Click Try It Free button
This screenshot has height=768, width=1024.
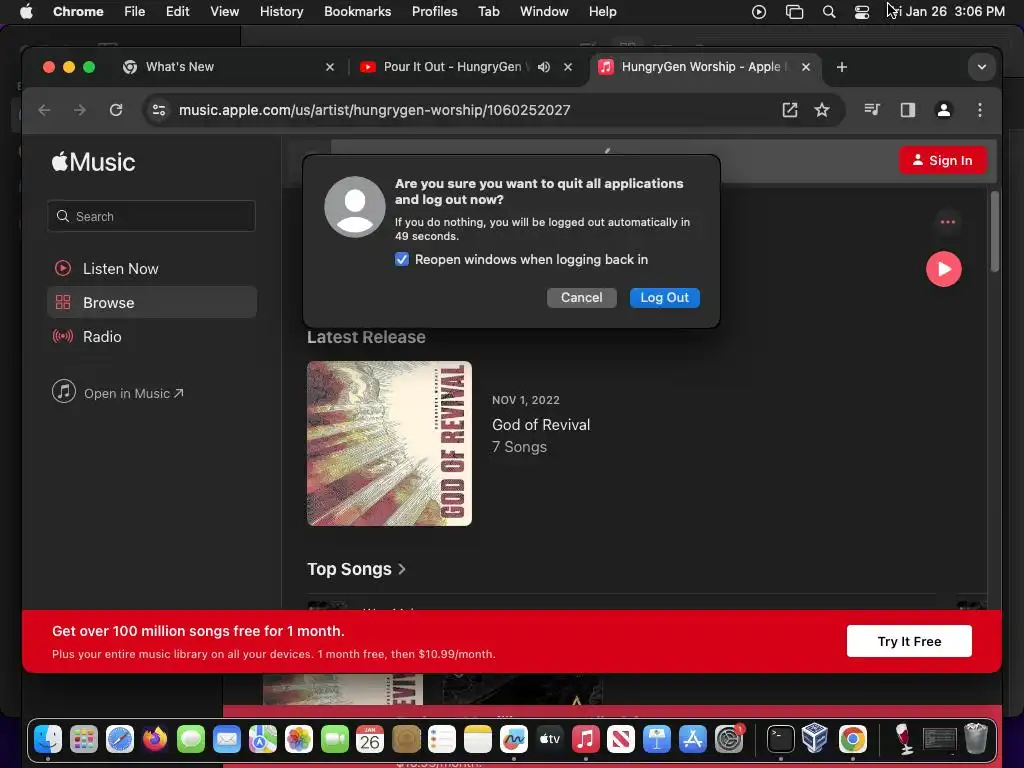pyautogui.click(x=909, y=641)
